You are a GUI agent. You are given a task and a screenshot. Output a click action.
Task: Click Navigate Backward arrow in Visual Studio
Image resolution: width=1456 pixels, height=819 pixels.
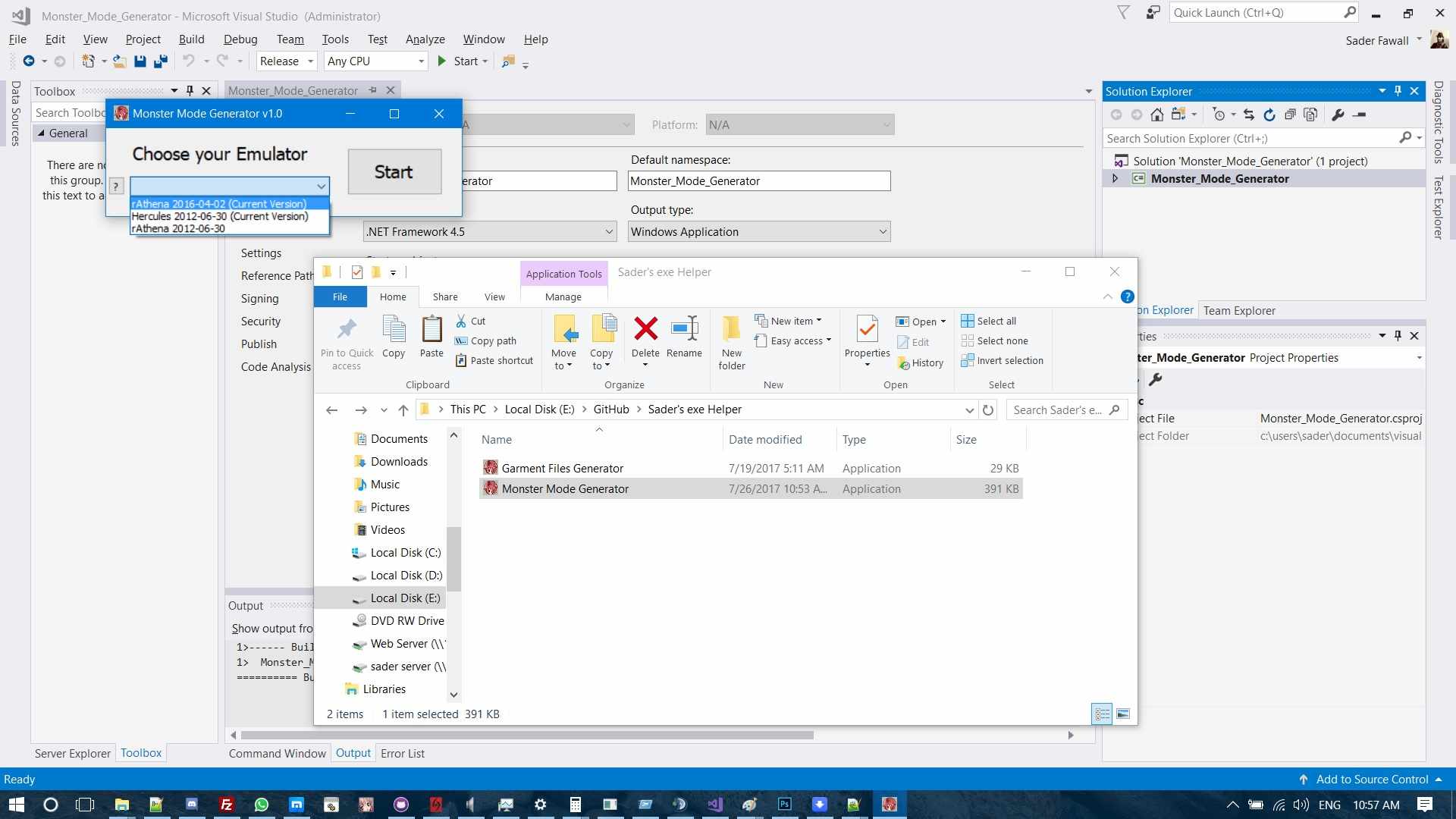coord(28,61)
